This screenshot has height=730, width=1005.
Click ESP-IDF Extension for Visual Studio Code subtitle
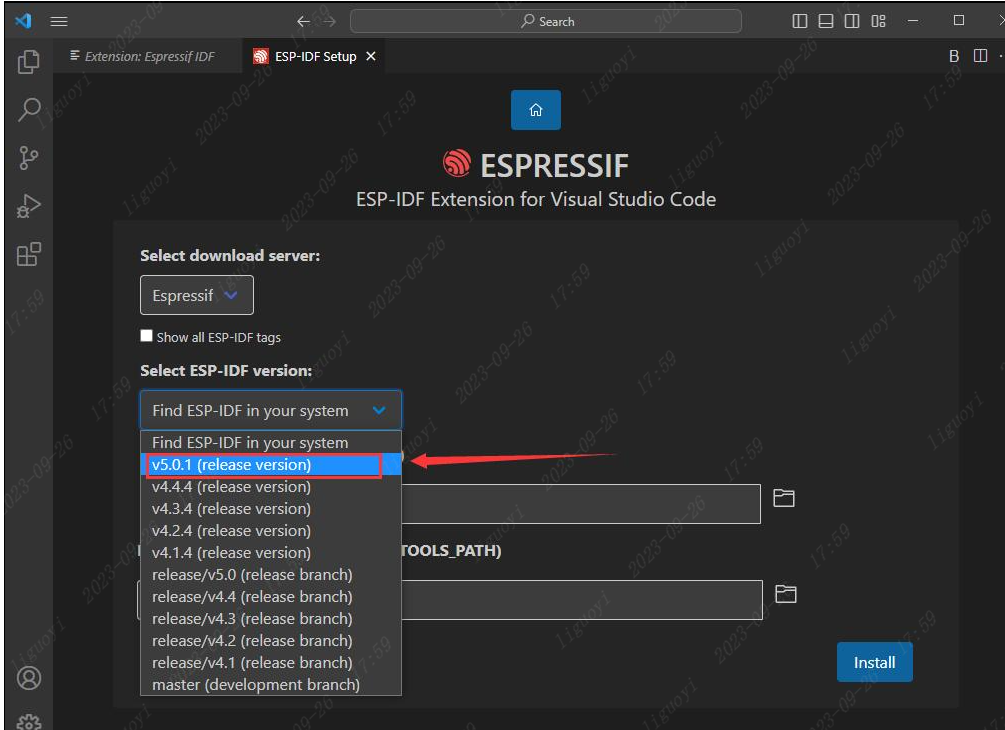click(536, 199)
